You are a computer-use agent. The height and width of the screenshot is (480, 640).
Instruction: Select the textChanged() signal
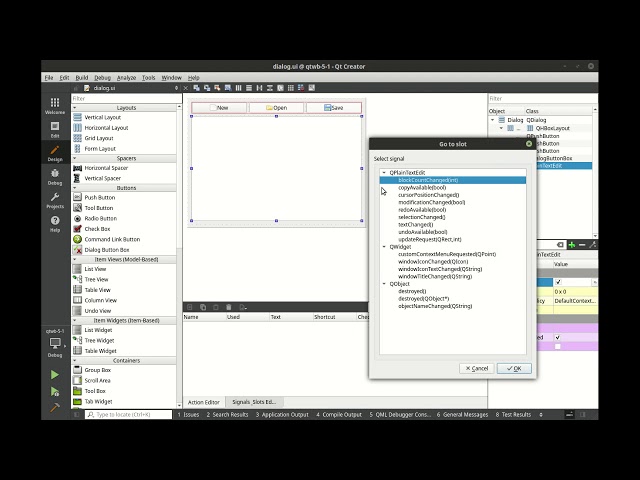tap(416, 224)
